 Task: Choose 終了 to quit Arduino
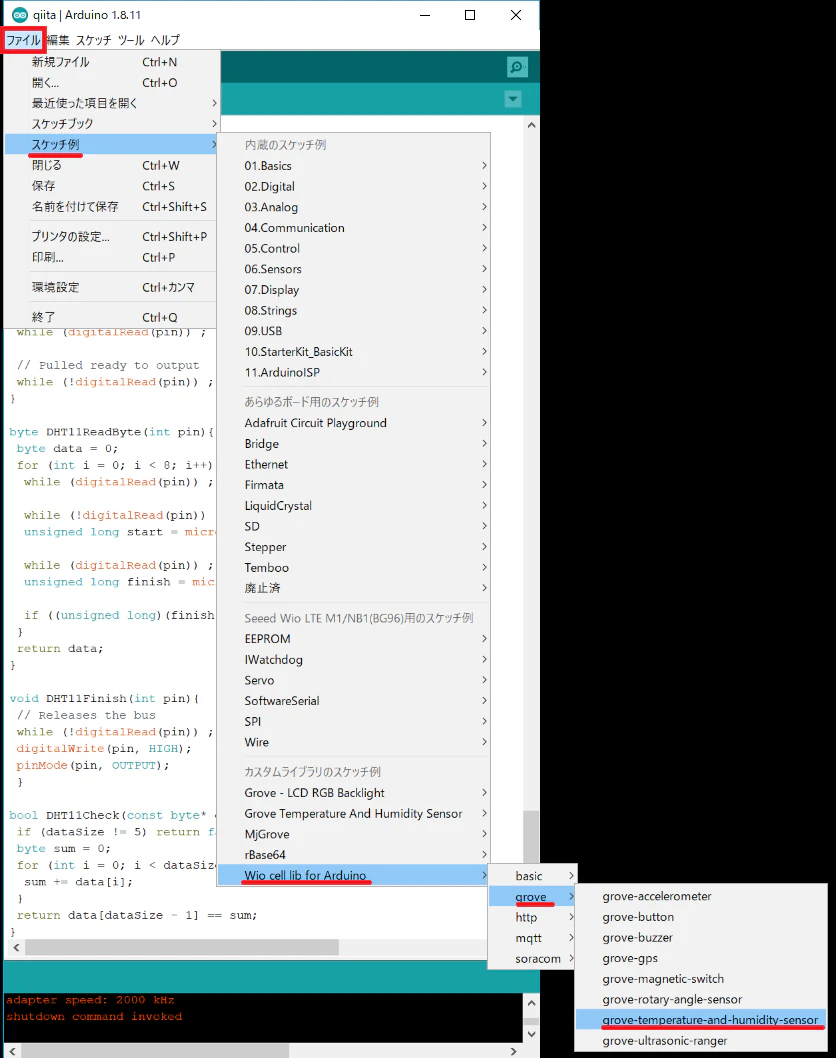111,317
